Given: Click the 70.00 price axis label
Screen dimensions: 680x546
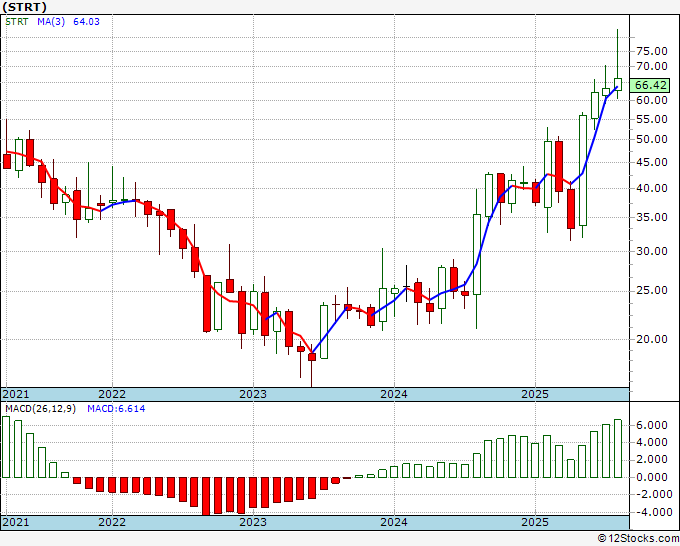Looking at the screenshot, I should (x=651, y=66).
